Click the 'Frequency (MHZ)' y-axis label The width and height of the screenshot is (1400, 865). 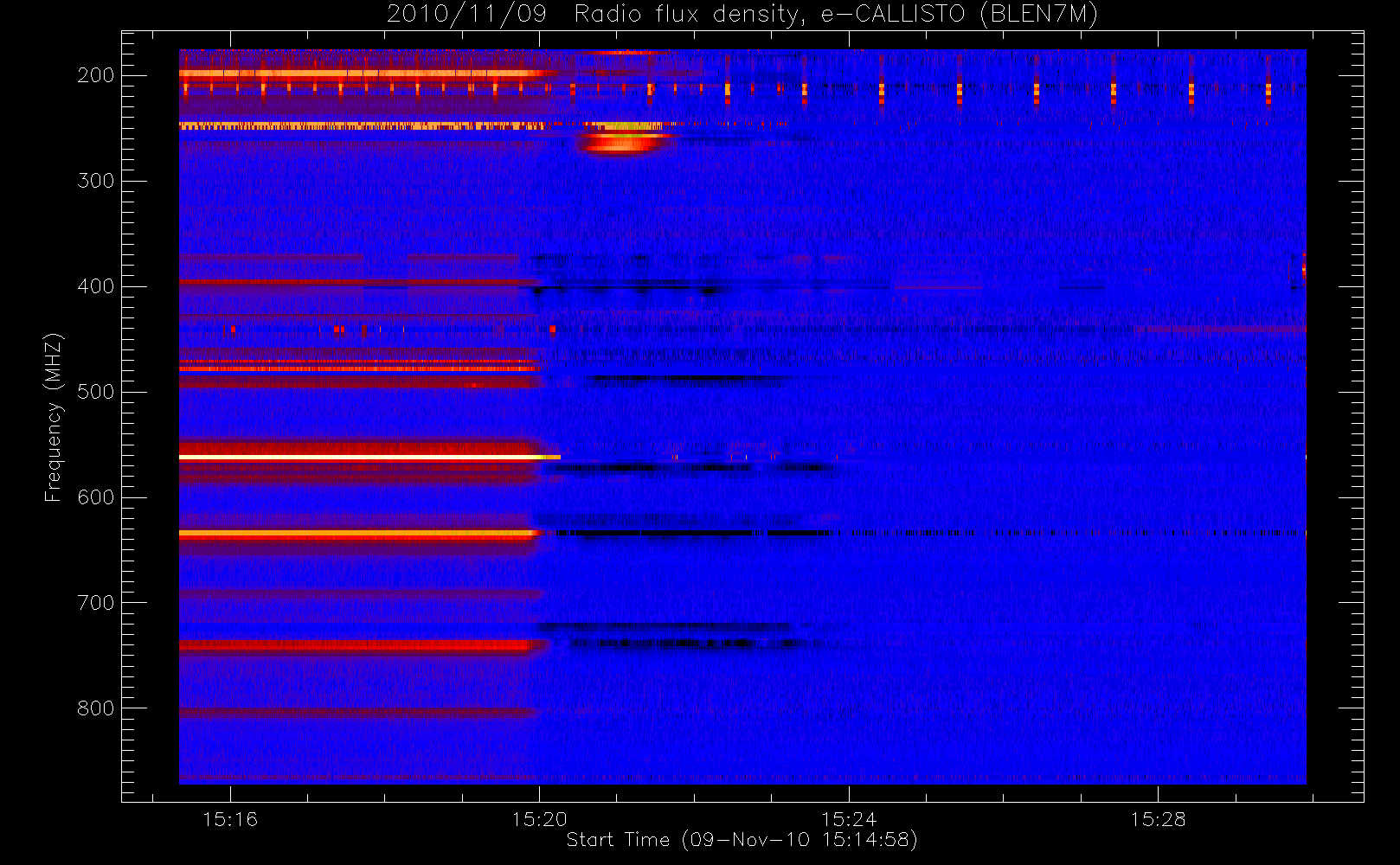(54, 417)
